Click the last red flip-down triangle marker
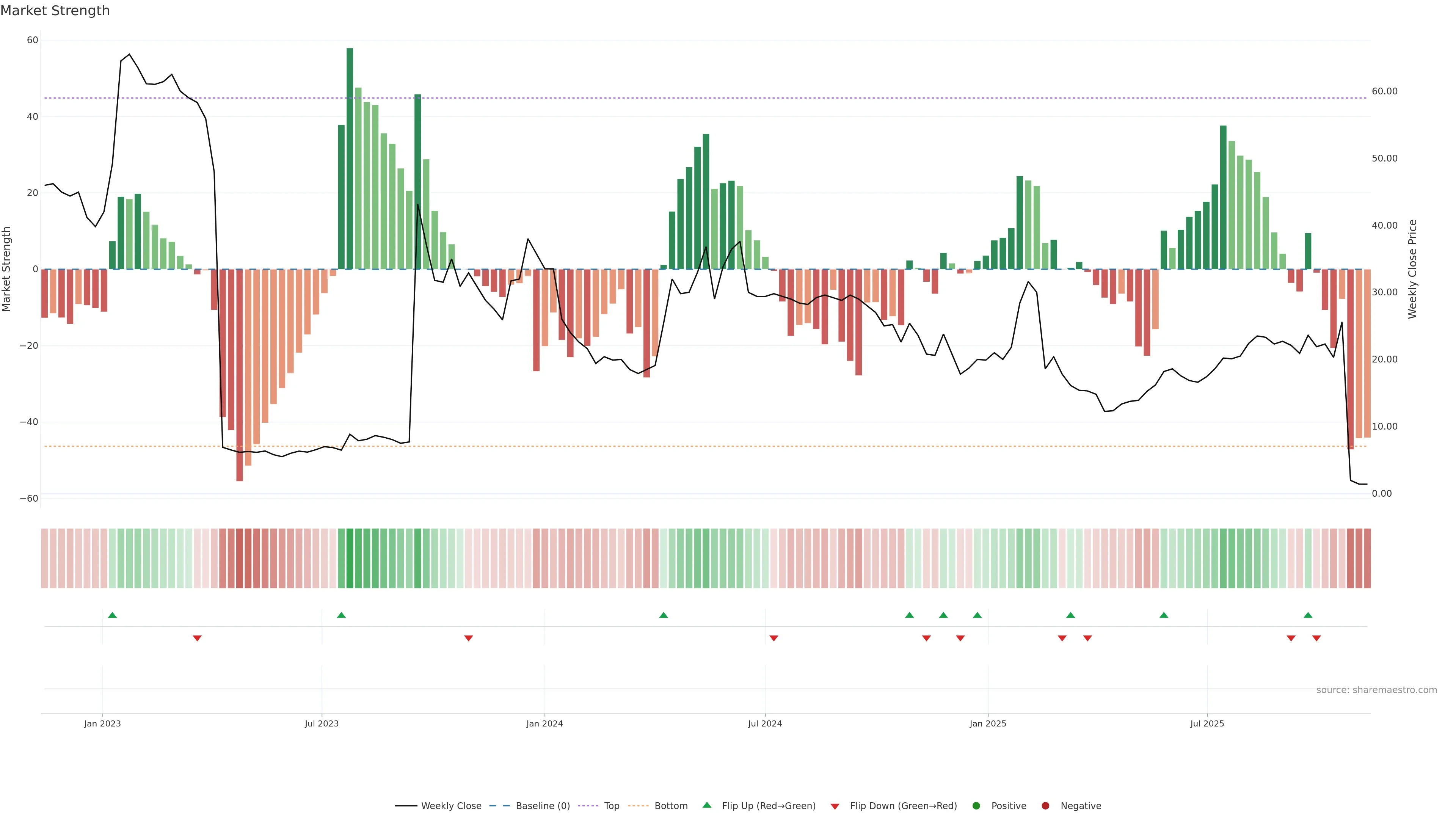The height and width of the screenshot is (819, 1456). [1316, 638]
